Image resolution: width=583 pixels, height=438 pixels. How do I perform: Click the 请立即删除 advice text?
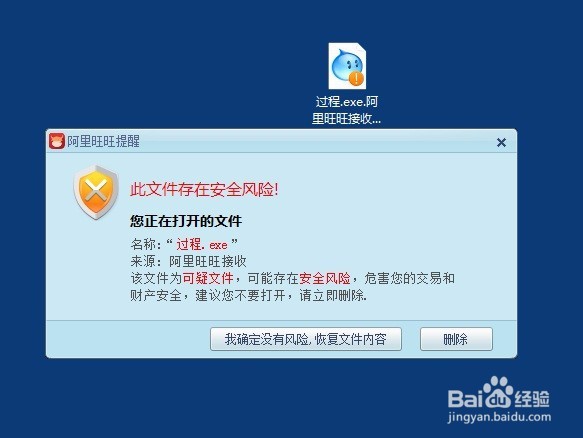(333, 295)
